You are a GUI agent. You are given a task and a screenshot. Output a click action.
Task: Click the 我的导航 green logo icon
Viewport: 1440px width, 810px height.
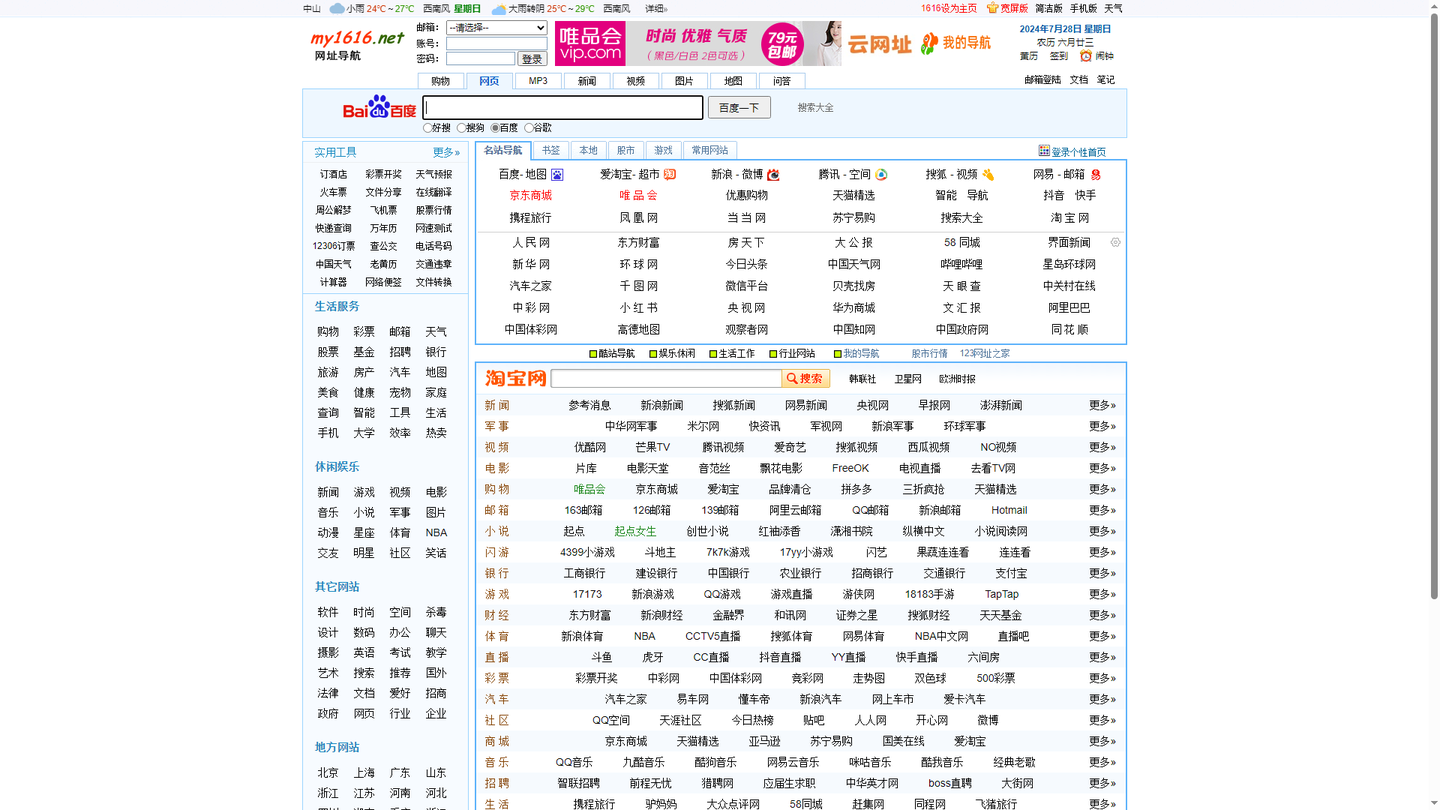pos(929,43)
